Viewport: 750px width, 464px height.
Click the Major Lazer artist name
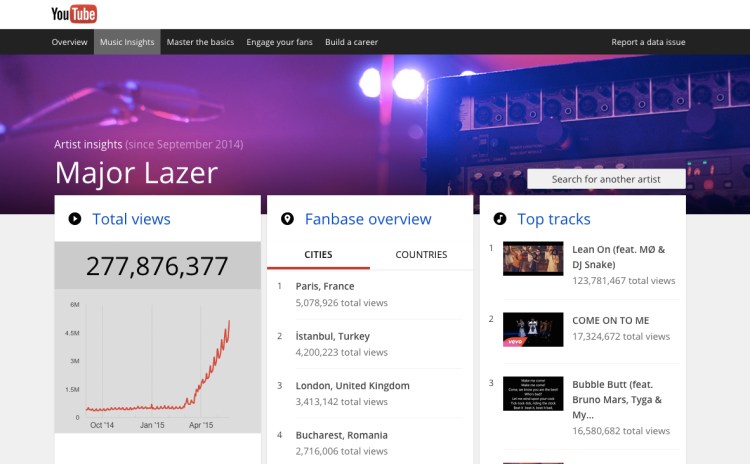tap(136, 173)
